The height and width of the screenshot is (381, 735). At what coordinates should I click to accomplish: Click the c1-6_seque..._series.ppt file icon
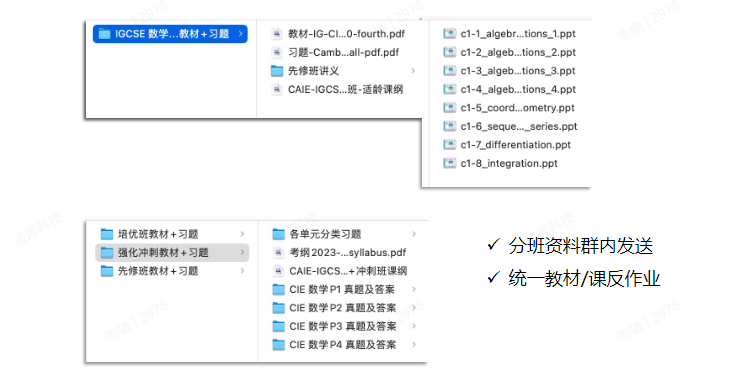[x=450, y=126]
